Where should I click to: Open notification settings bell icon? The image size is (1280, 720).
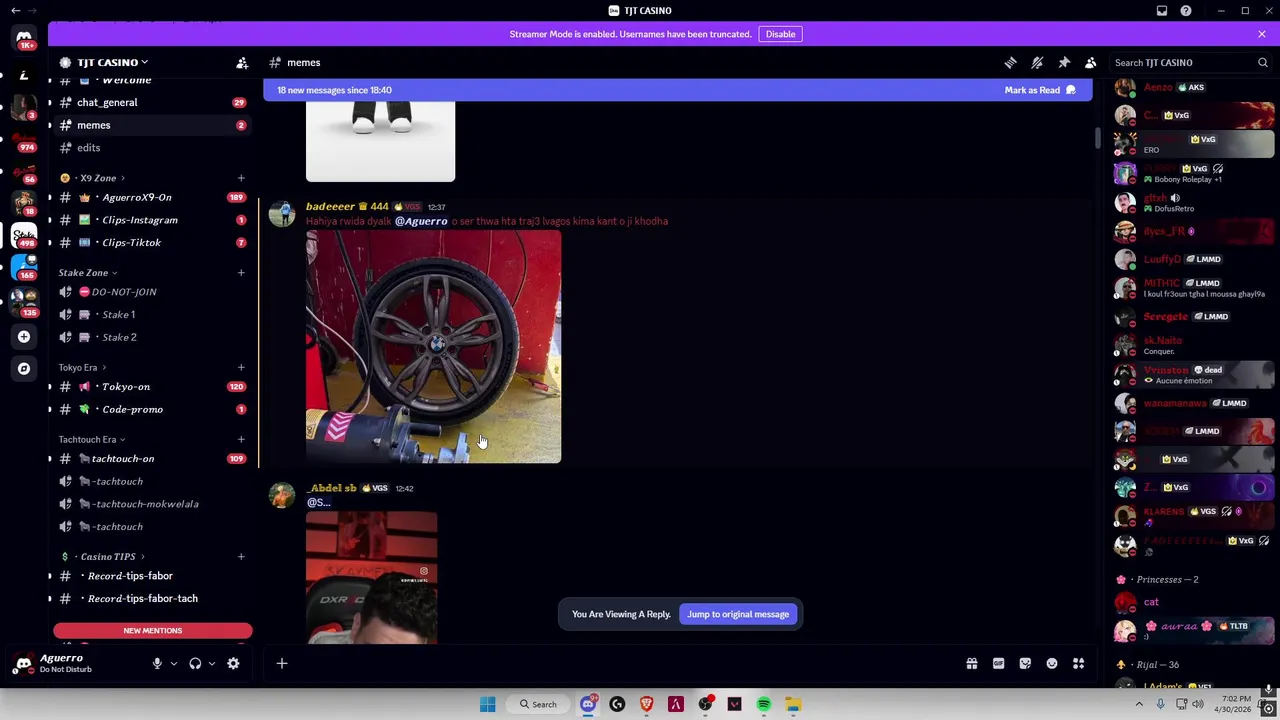tap(1037, 63)
